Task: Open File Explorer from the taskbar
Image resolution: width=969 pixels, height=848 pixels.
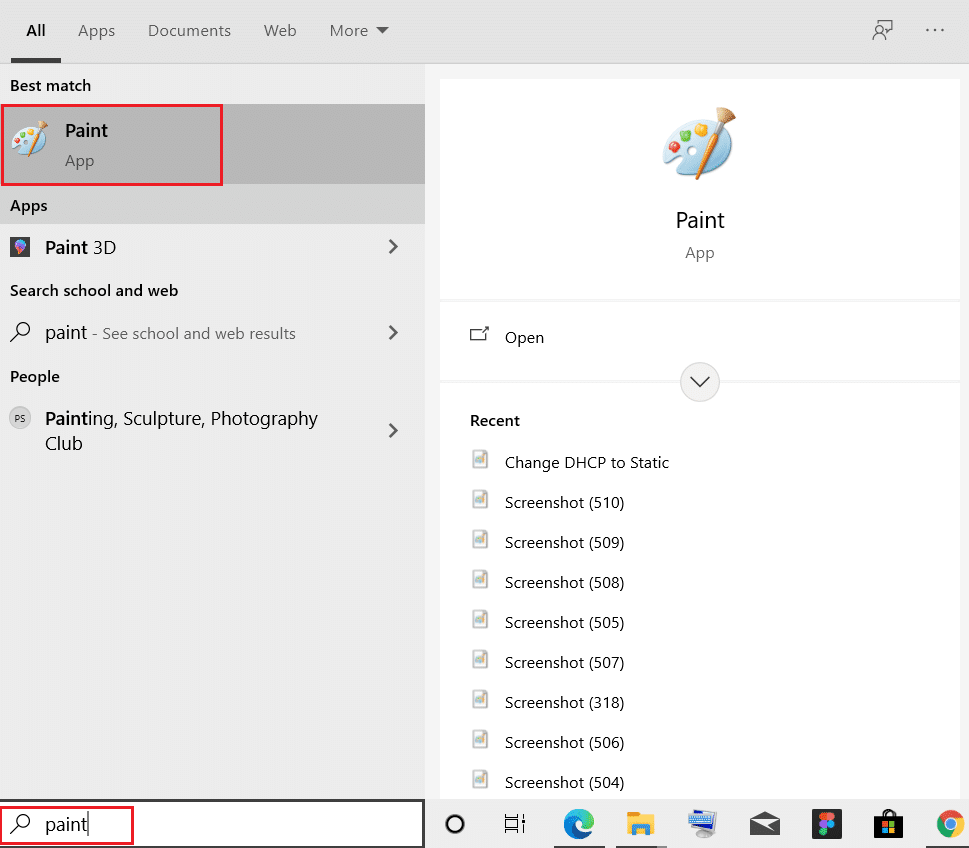Action: click(640, 824)
